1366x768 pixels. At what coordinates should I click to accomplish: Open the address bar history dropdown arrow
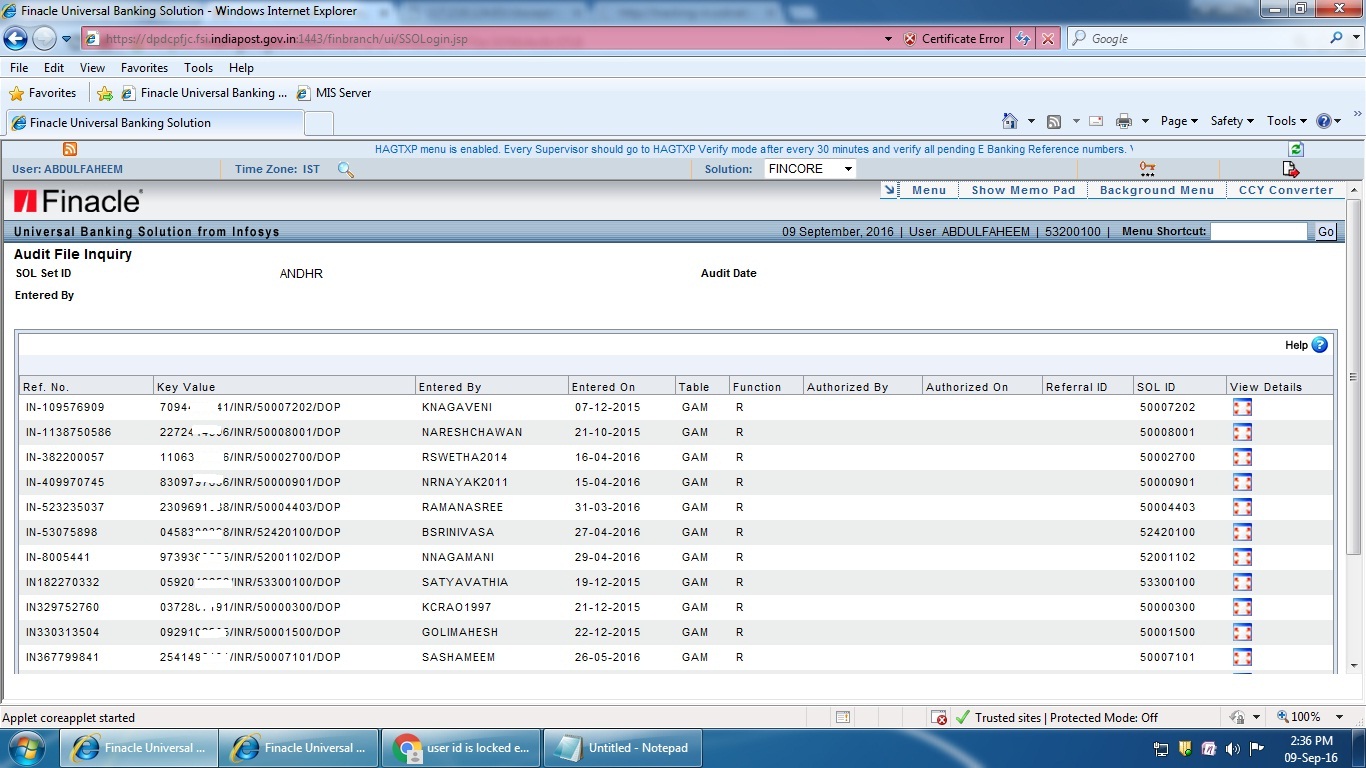[887, 38]
